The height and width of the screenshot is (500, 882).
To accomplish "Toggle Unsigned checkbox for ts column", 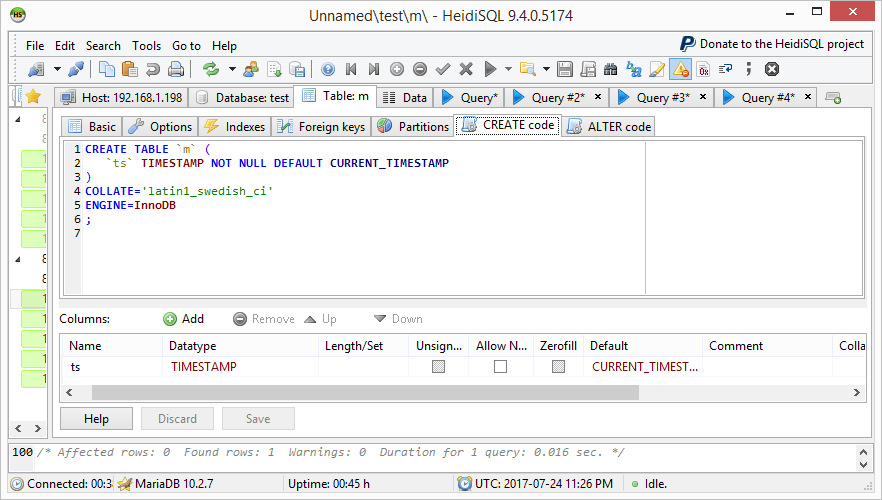I will click(438, 367).
